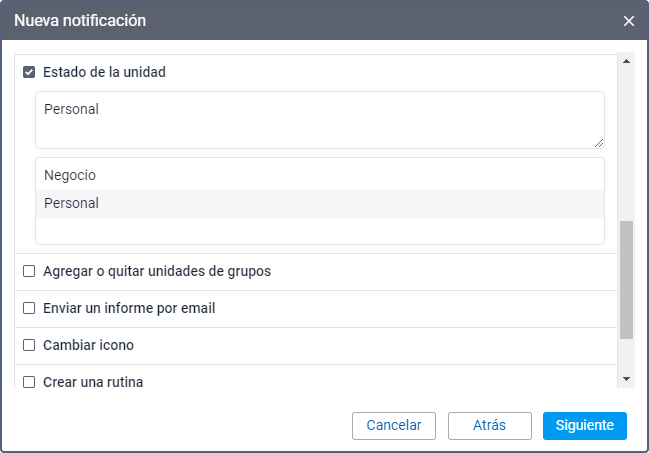Tick the Cambiar icono checkbox
This screenshot has height=453, width=649.
[29, 345]
